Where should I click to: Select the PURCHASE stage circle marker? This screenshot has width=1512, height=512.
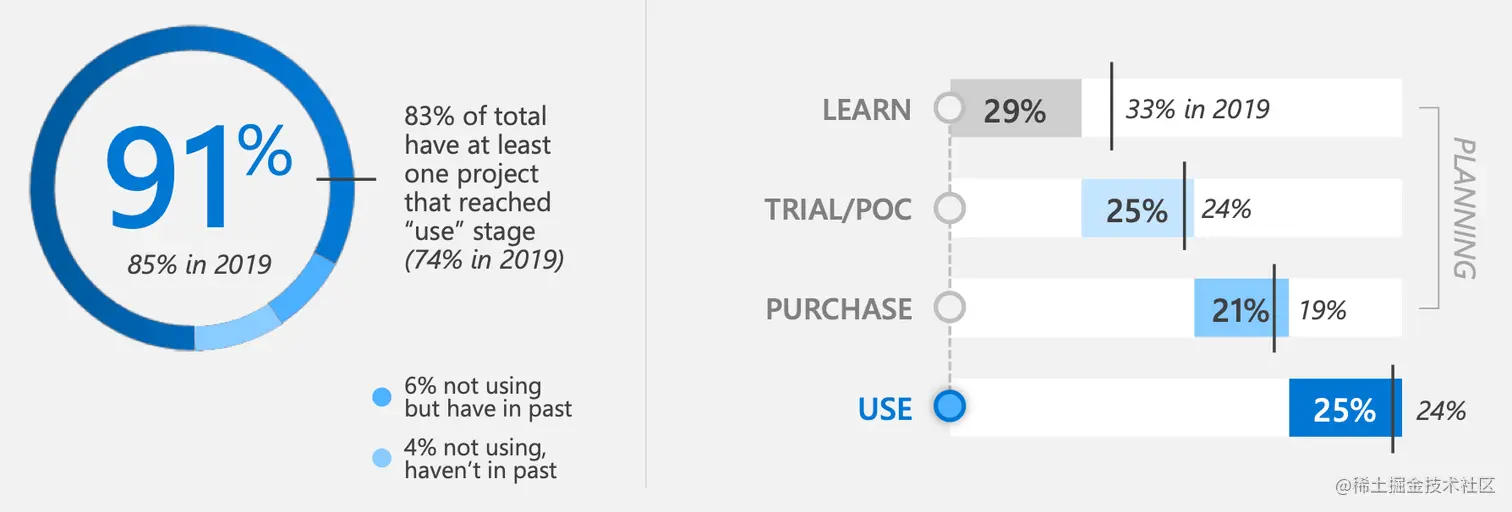tap(949, 307)
